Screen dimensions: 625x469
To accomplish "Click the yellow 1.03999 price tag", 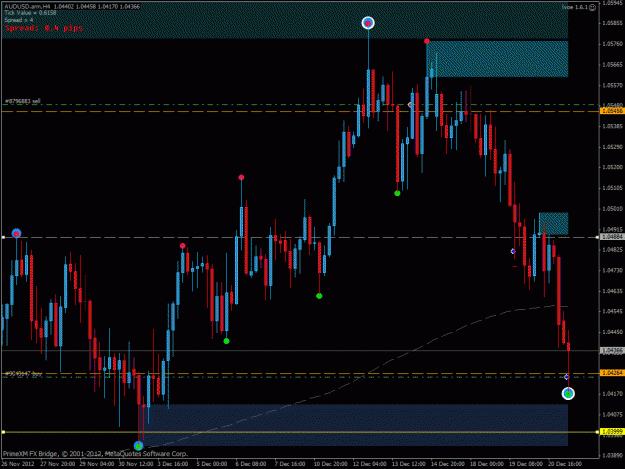I will pyautogui.click(x=611, y=432).
